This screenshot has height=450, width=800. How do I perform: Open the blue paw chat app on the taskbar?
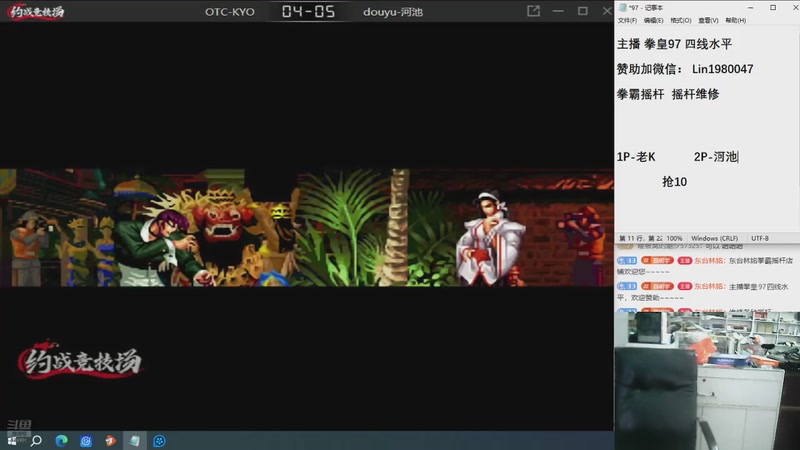pos(159,441)
